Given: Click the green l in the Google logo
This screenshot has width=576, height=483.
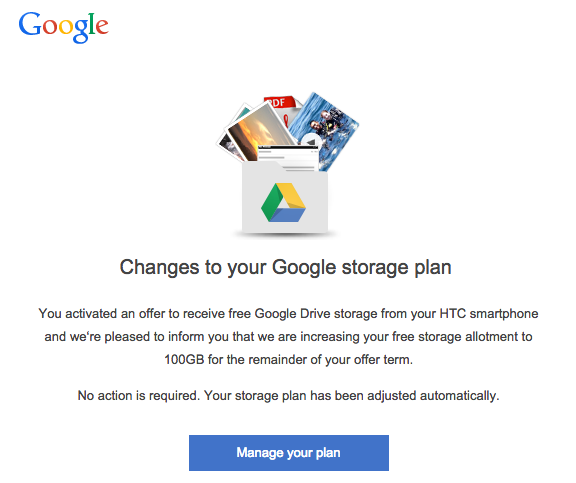Looking at the screenshot, I should click(92, 23).
